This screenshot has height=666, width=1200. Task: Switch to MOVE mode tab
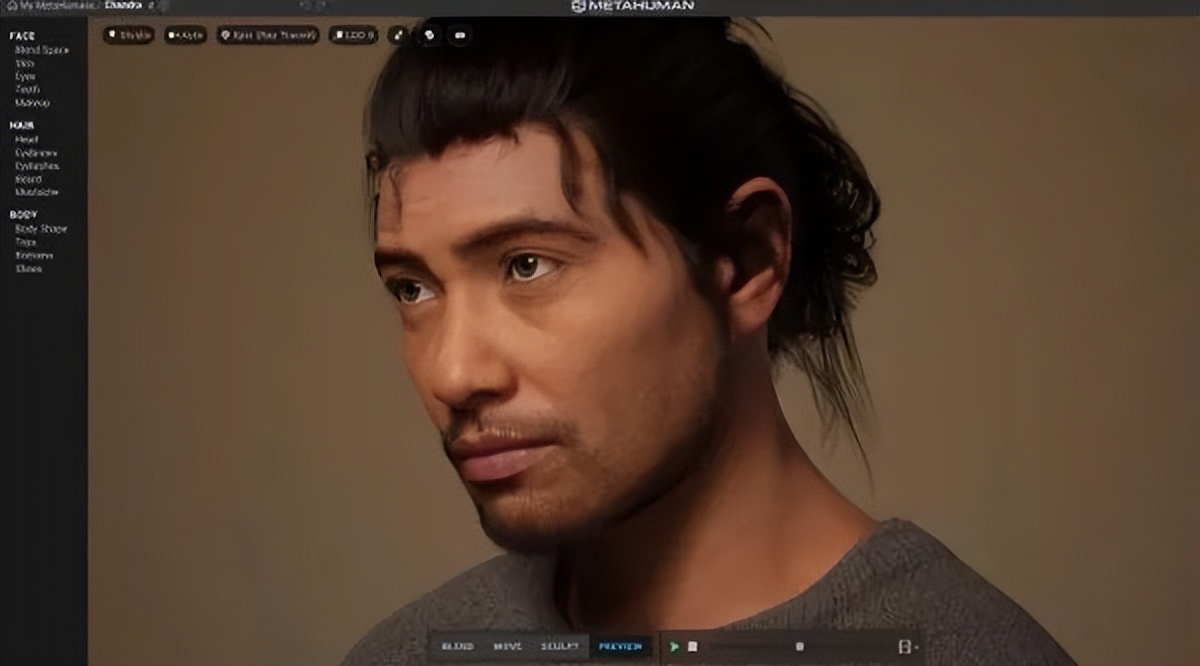click(507, 646)
